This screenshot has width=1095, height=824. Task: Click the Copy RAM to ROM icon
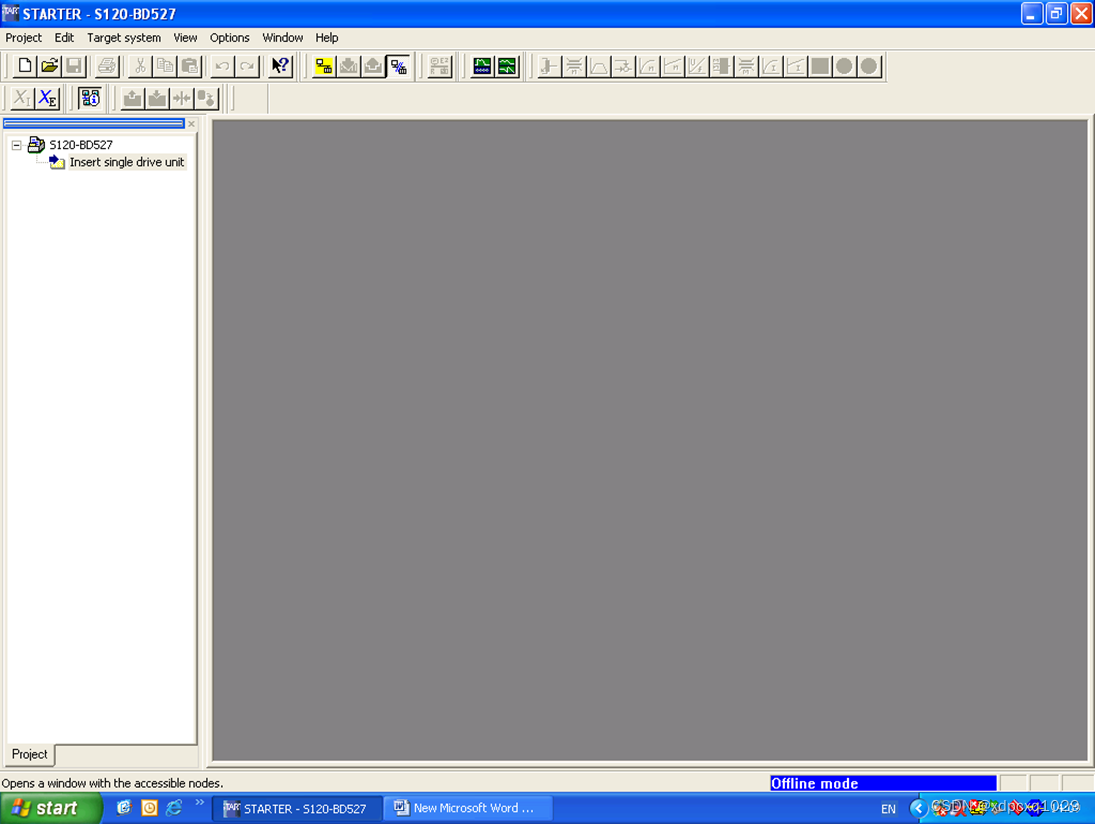pos(207,98)
